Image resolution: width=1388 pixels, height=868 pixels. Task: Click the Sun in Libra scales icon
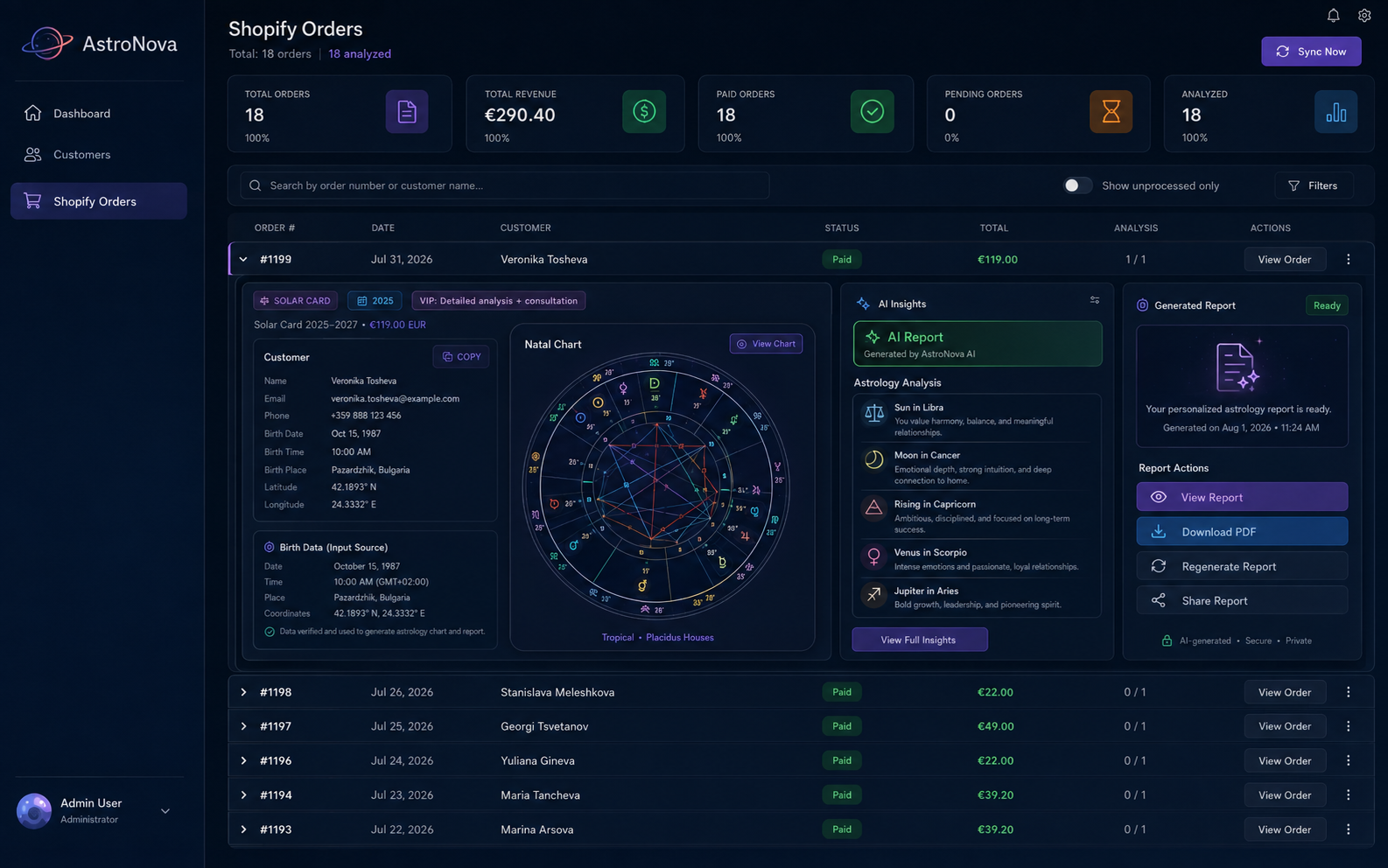(873, 413)
